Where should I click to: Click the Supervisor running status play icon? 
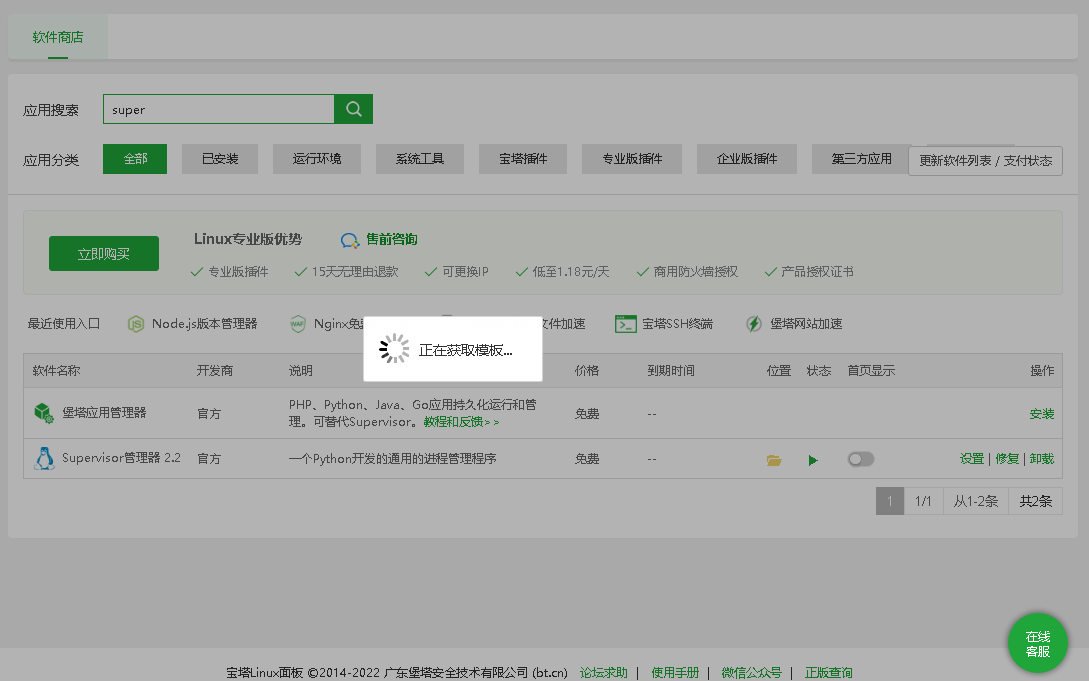[813, 460]
